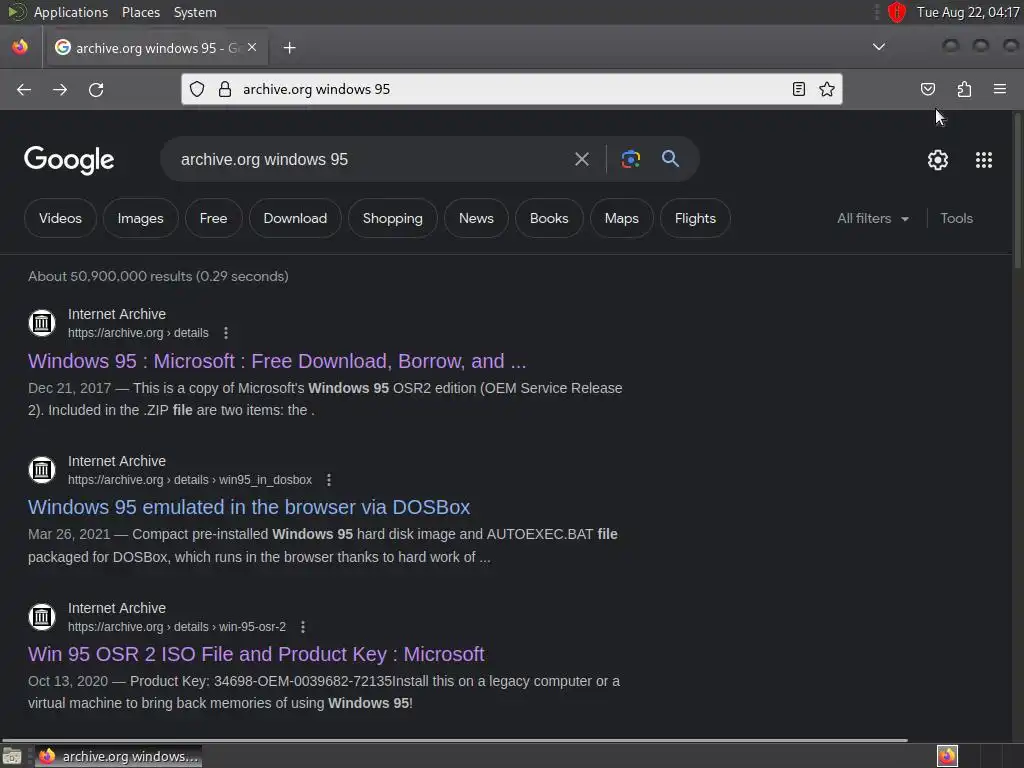Filter results by Videos
Viewport: 1024px width, 768px height.
point(60,218)
